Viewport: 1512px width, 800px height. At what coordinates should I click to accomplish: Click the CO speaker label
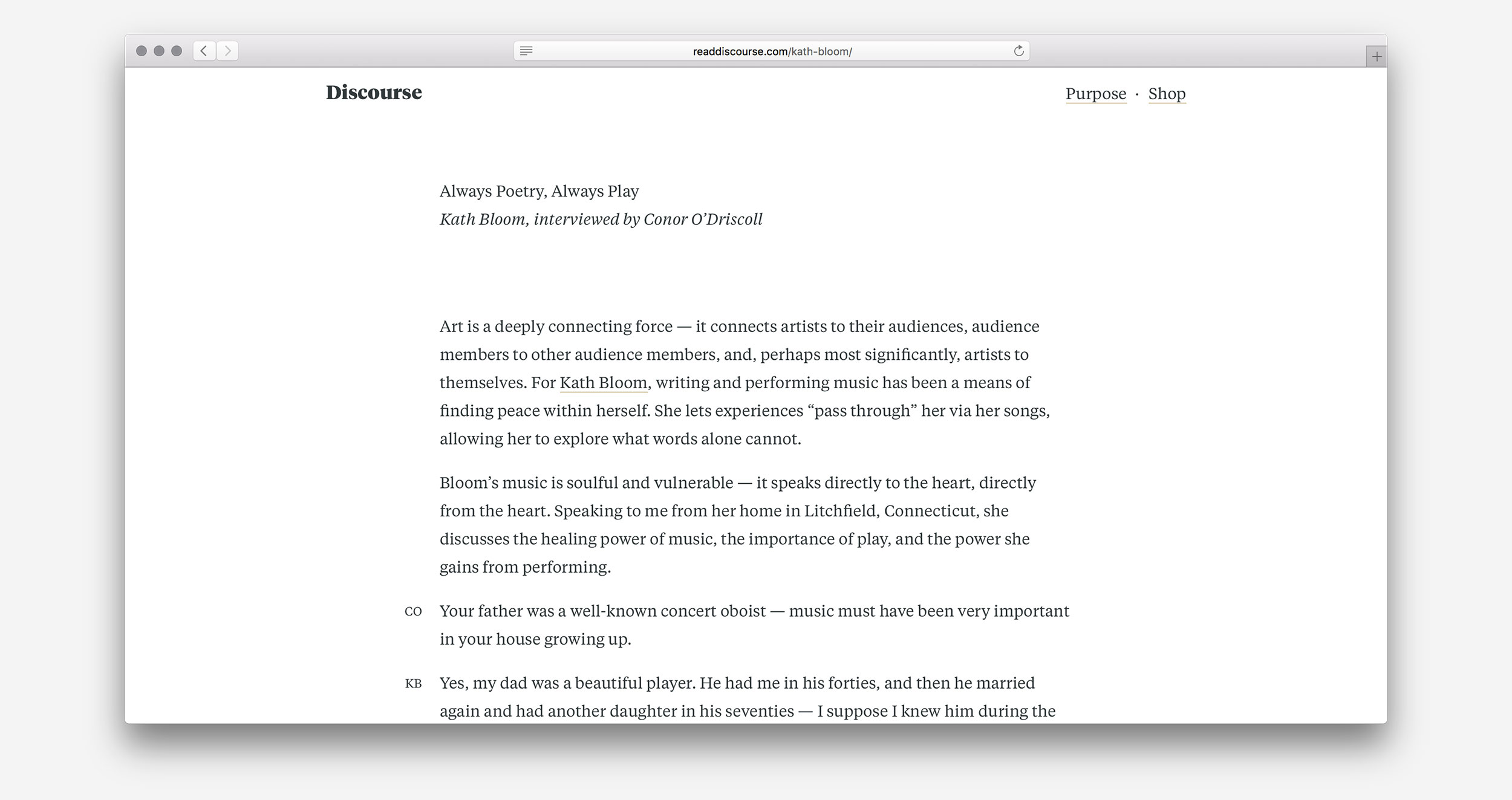[413, 611]
